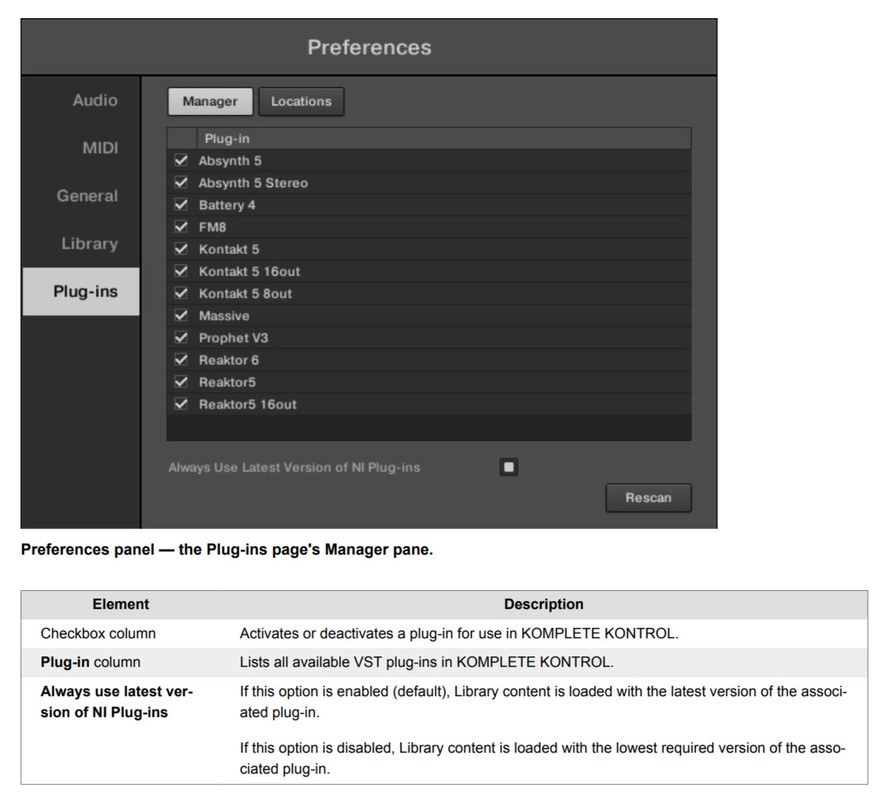The width and height of the screenshot is (886, 800).
Task: Click the Always use latest version table cell
Action: 116,702
